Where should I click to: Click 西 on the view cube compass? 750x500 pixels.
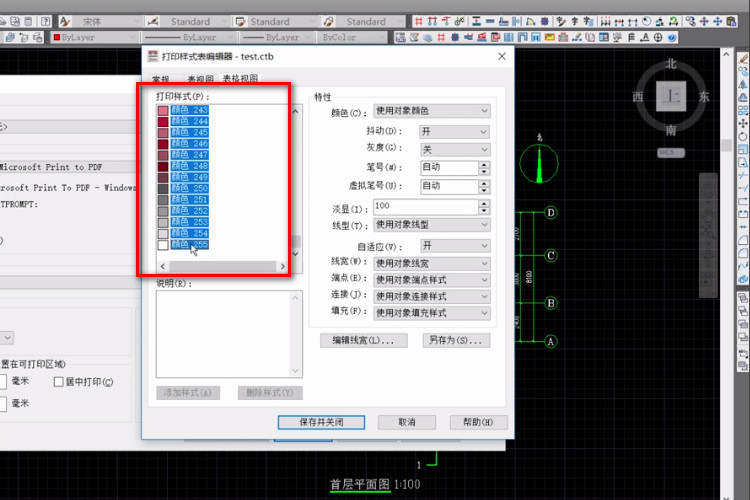[x=638, y=97]
